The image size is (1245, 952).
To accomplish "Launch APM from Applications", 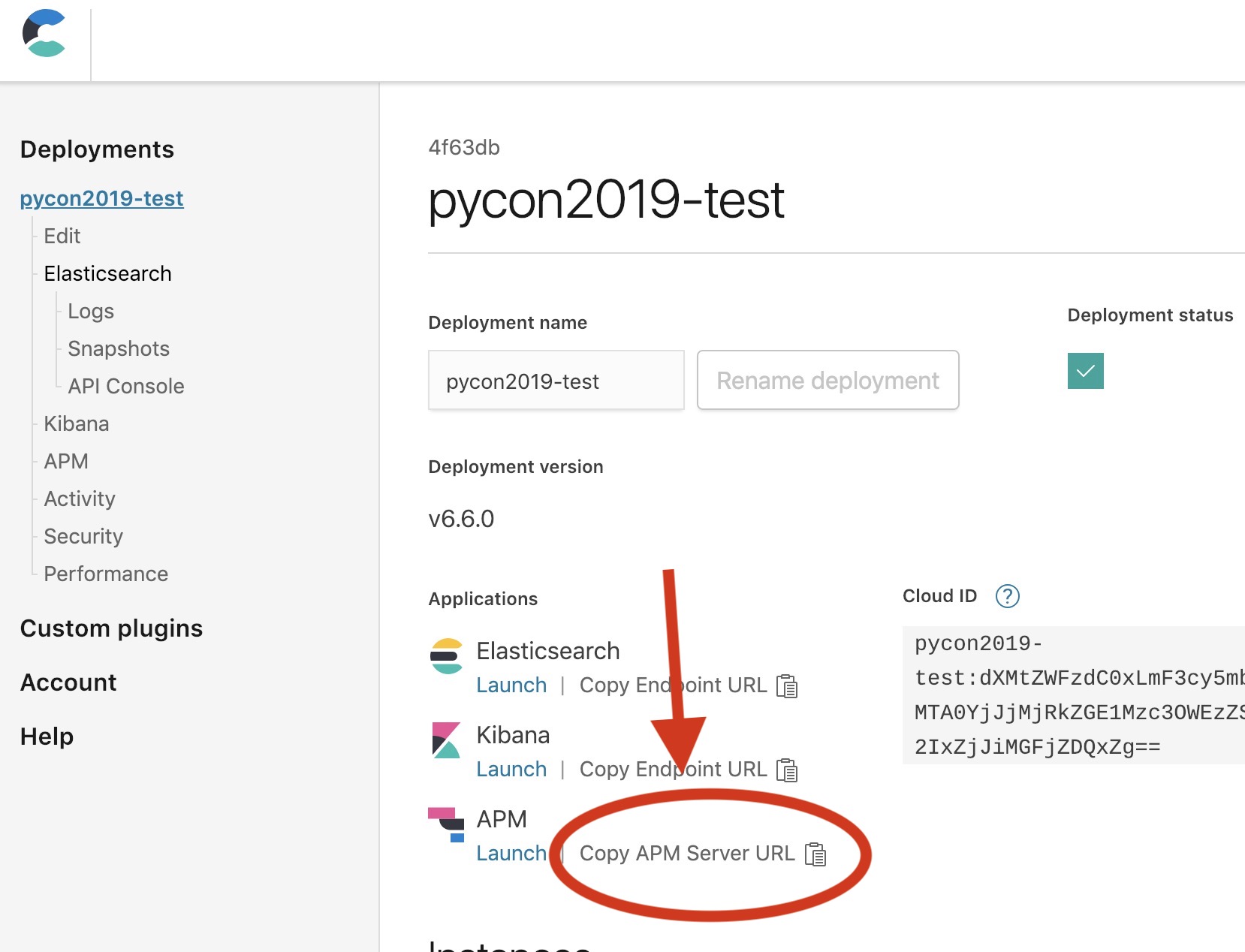I will click(x=511, y=854).
